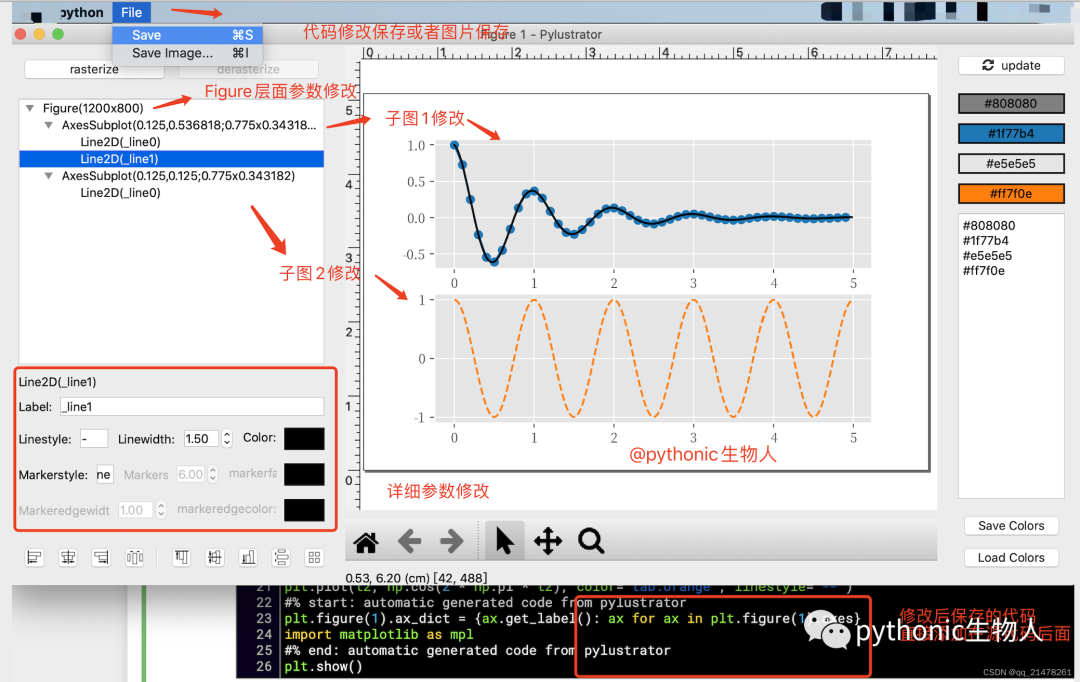The image size is (1080, 682).
Task: Select the highlighted Line2D(_line1) tree row
Action: click(x=172, y=159)
